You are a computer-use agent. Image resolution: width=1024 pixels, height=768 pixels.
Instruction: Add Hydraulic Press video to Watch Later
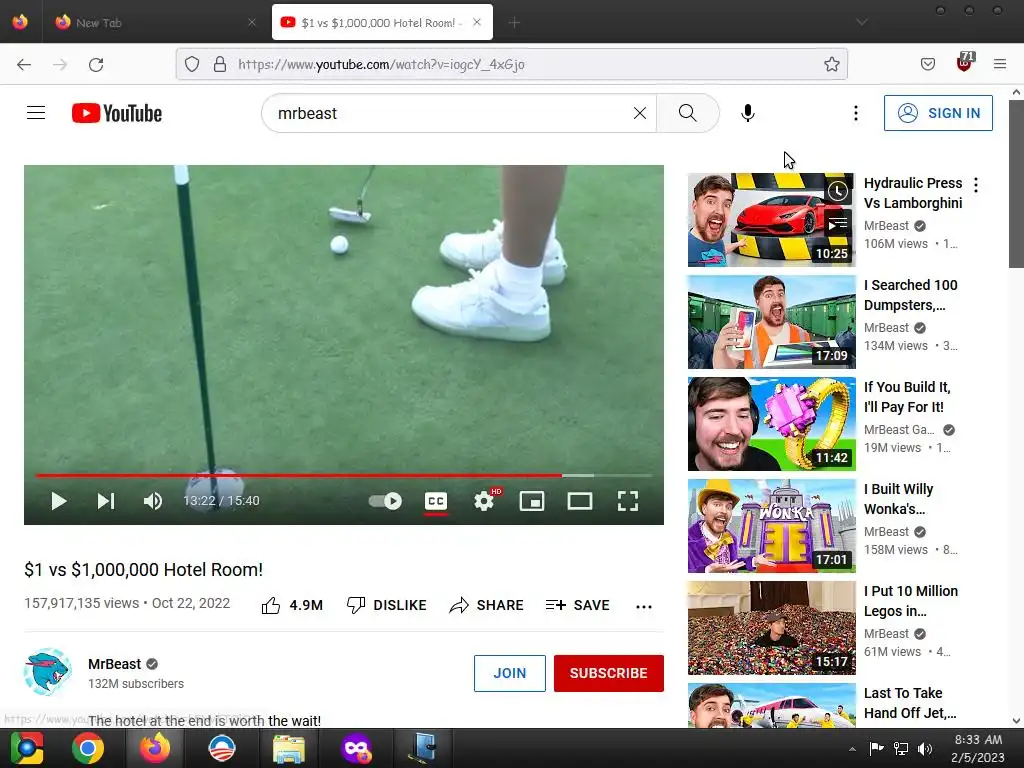tap(838, 191)
